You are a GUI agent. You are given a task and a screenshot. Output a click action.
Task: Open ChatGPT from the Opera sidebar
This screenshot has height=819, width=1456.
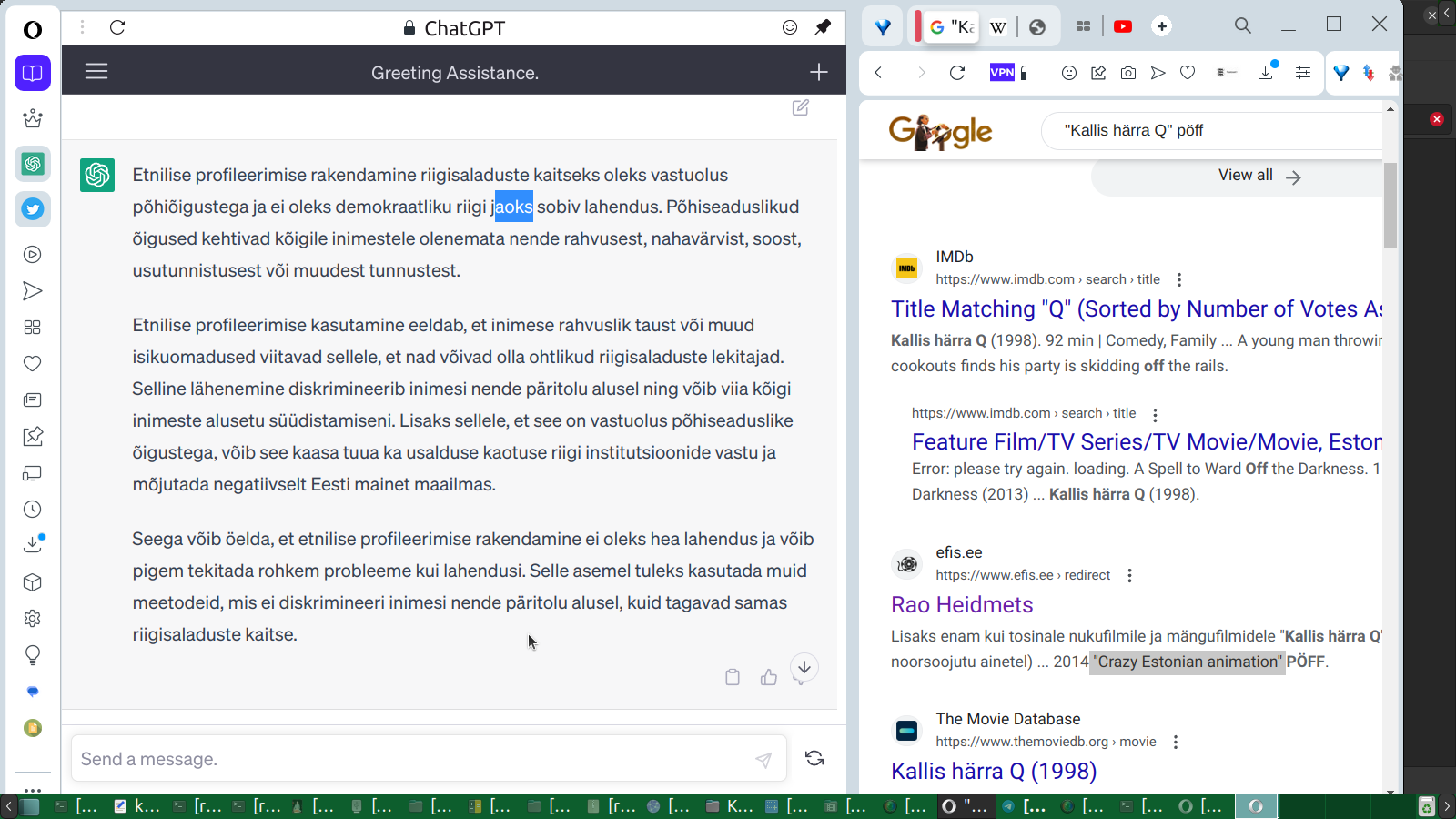click(x=33, y=164)
